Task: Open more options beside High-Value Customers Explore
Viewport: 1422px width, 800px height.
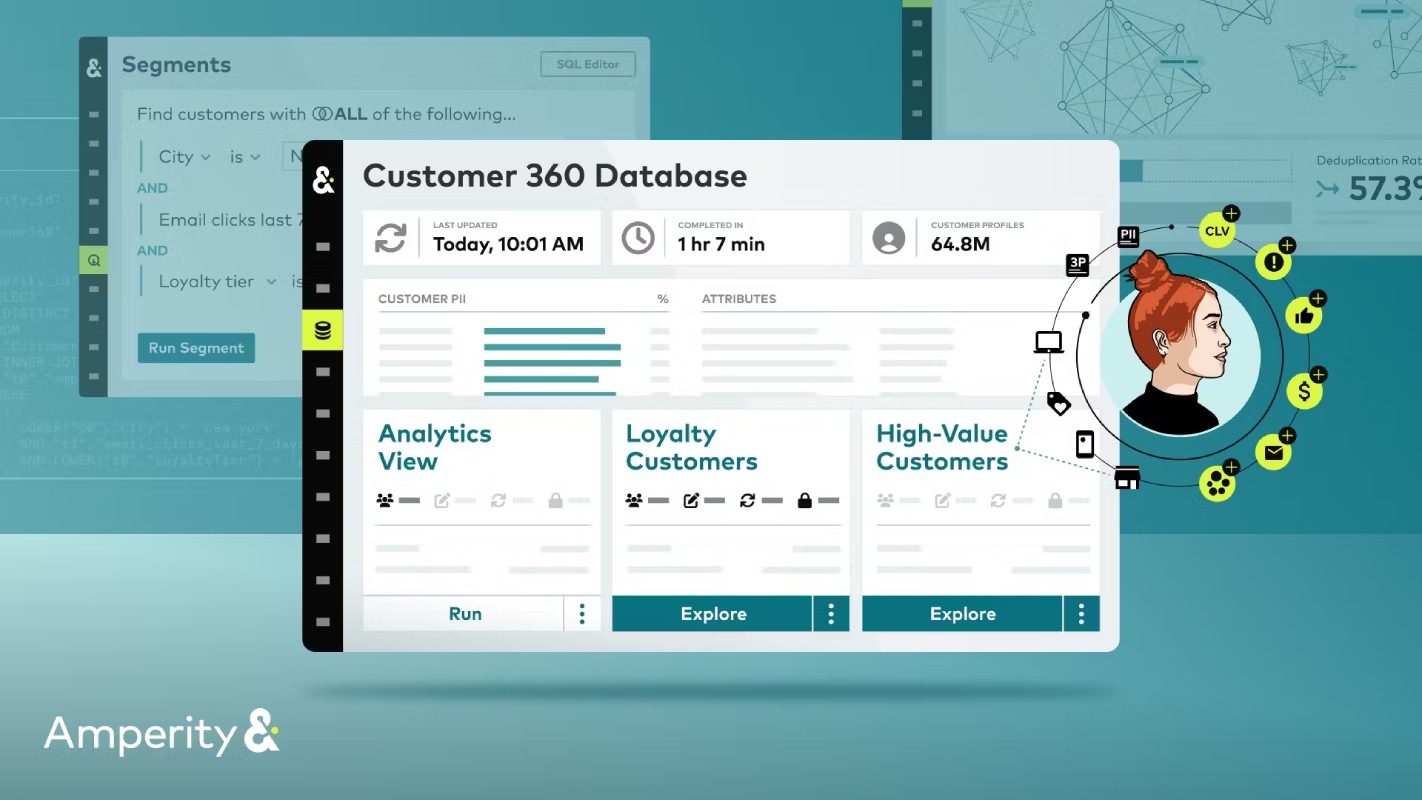Action: click(1081, 614)
